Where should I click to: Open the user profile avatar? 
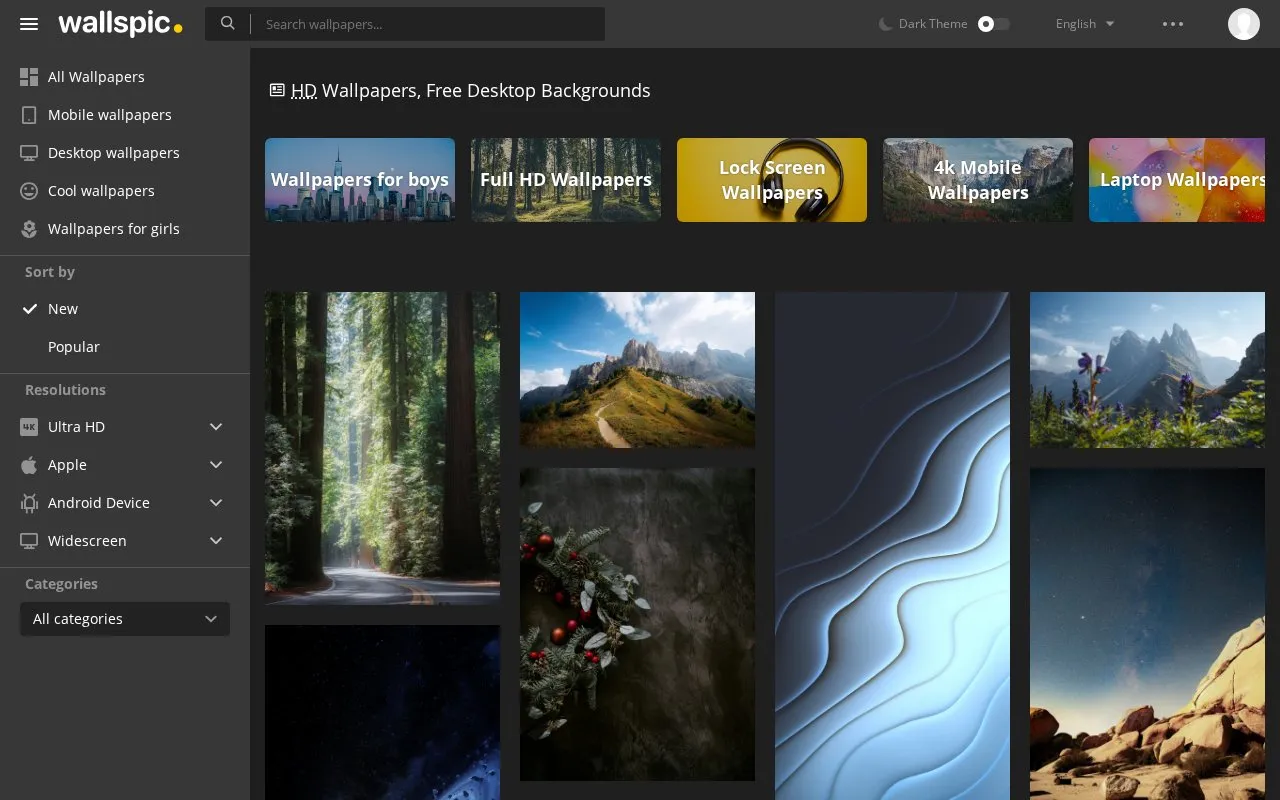[1244, 24]
